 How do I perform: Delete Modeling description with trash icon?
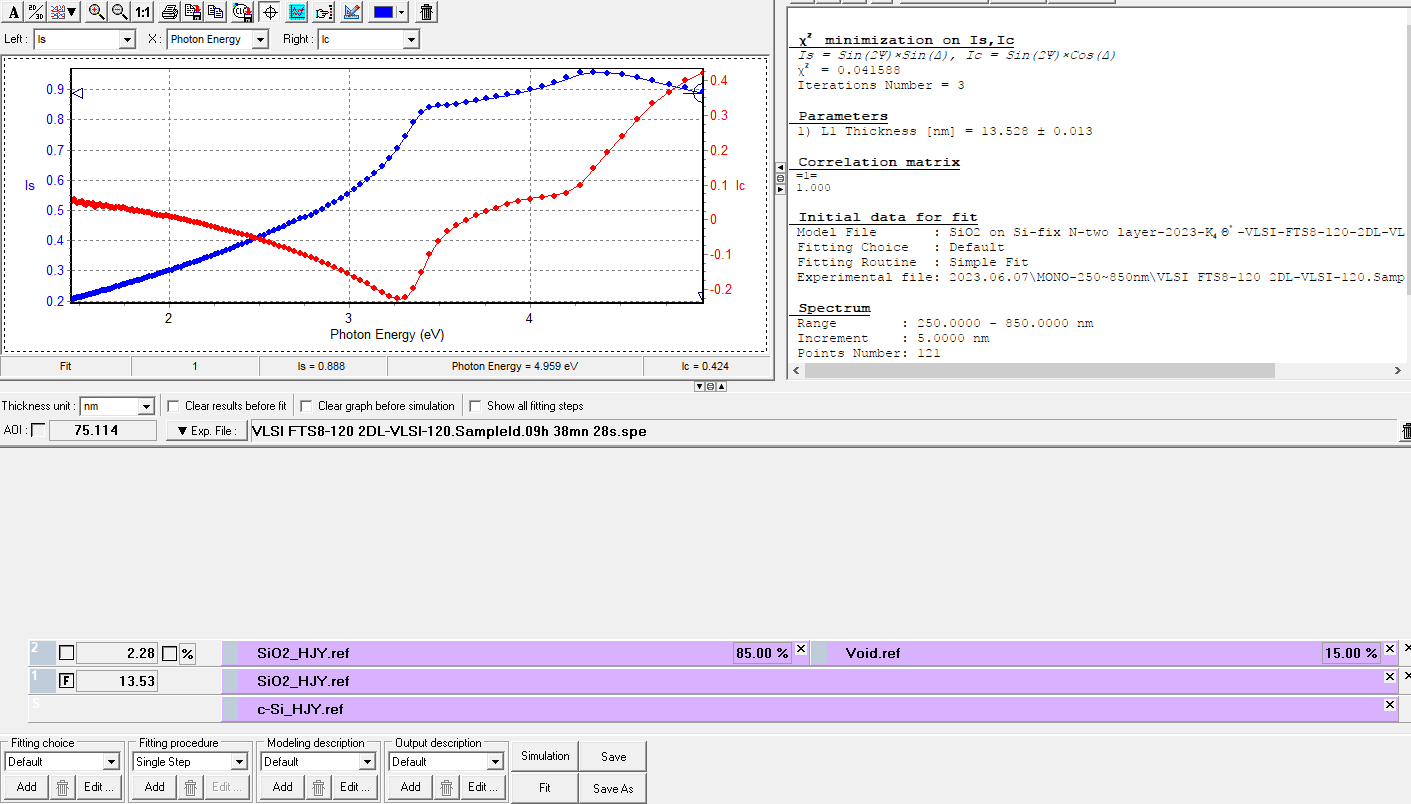[318, 787]
